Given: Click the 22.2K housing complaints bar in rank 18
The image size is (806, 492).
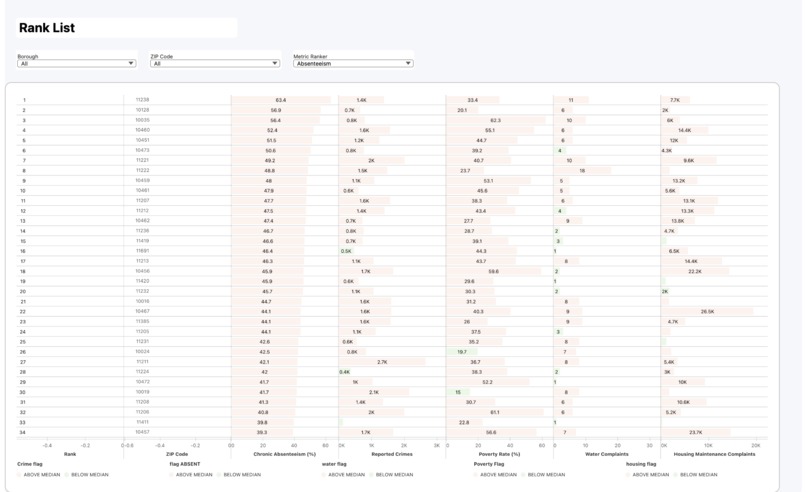Looking at the screenshot, I should 695,271.
